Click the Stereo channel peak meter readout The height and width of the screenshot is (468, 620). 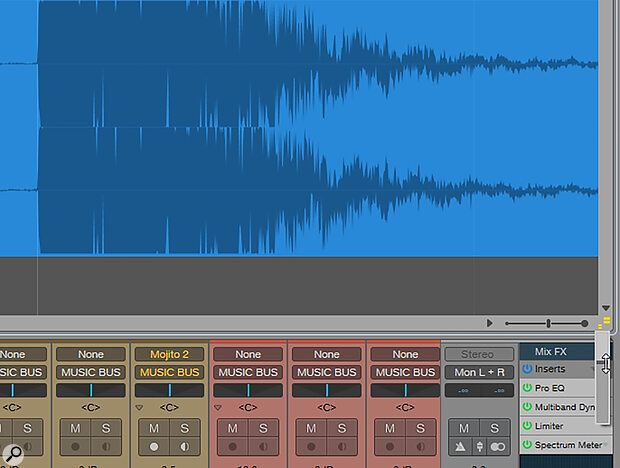(x=479, y=391)
